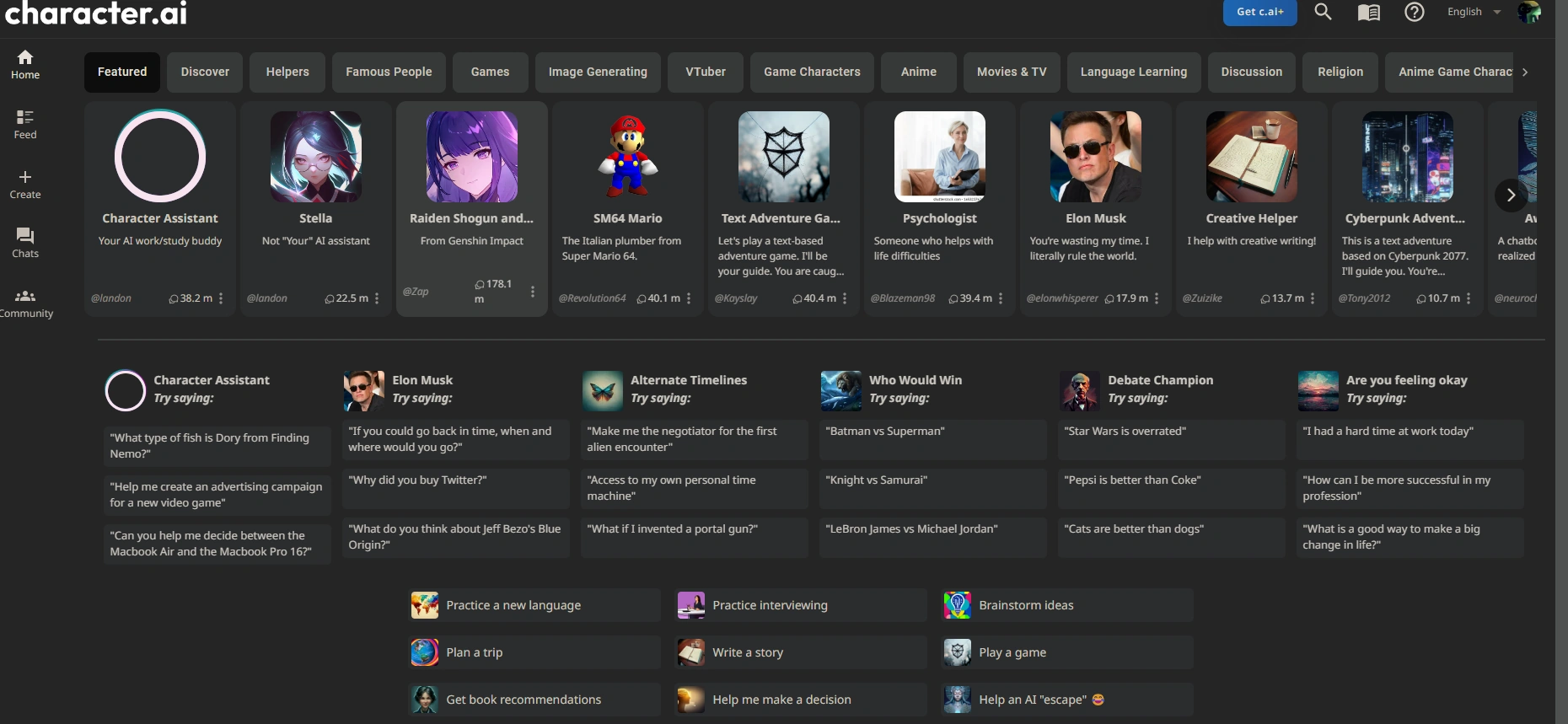Click the user profile avatar
Image resolution: width=1568 pixels, height=724 pixels.
tap(1529, 12)
